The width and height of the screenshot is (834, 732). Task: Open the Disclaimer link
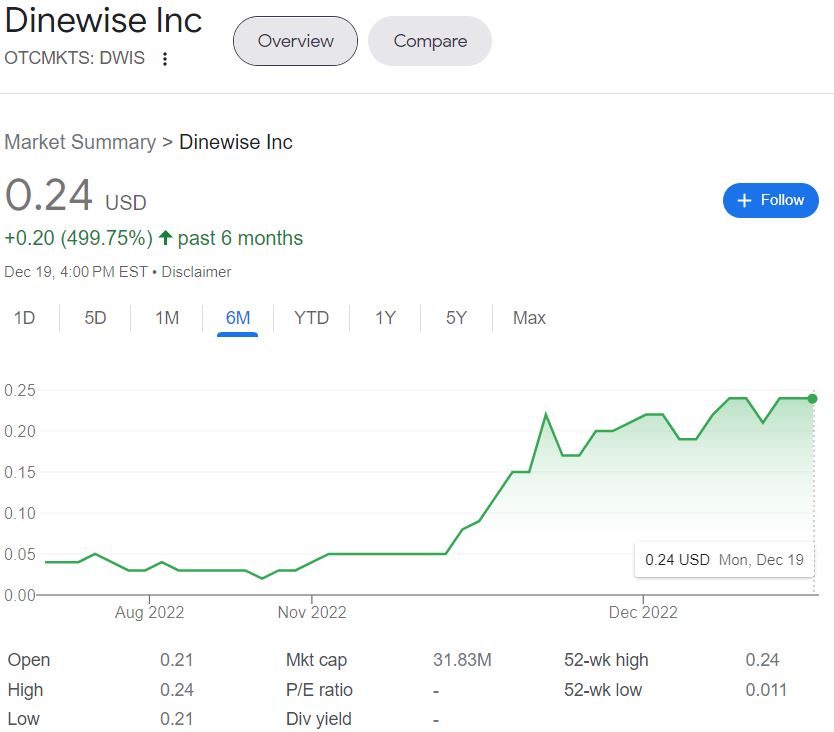click(196, 272)
